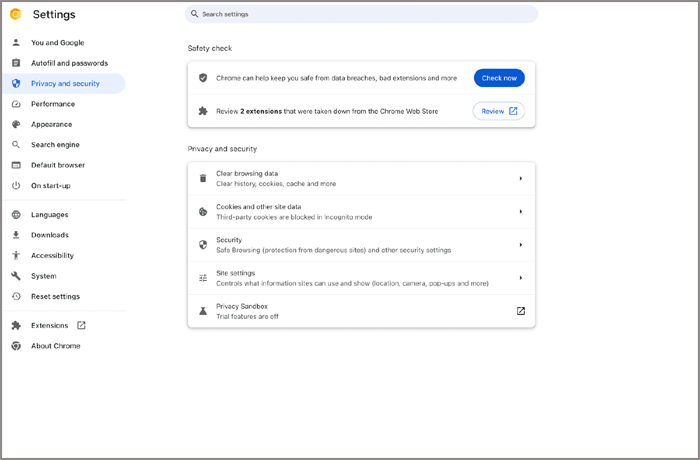Expand Clear browsing data arrow
The height and width of the screenshot is (460, 700).
[x=521, y=179]
